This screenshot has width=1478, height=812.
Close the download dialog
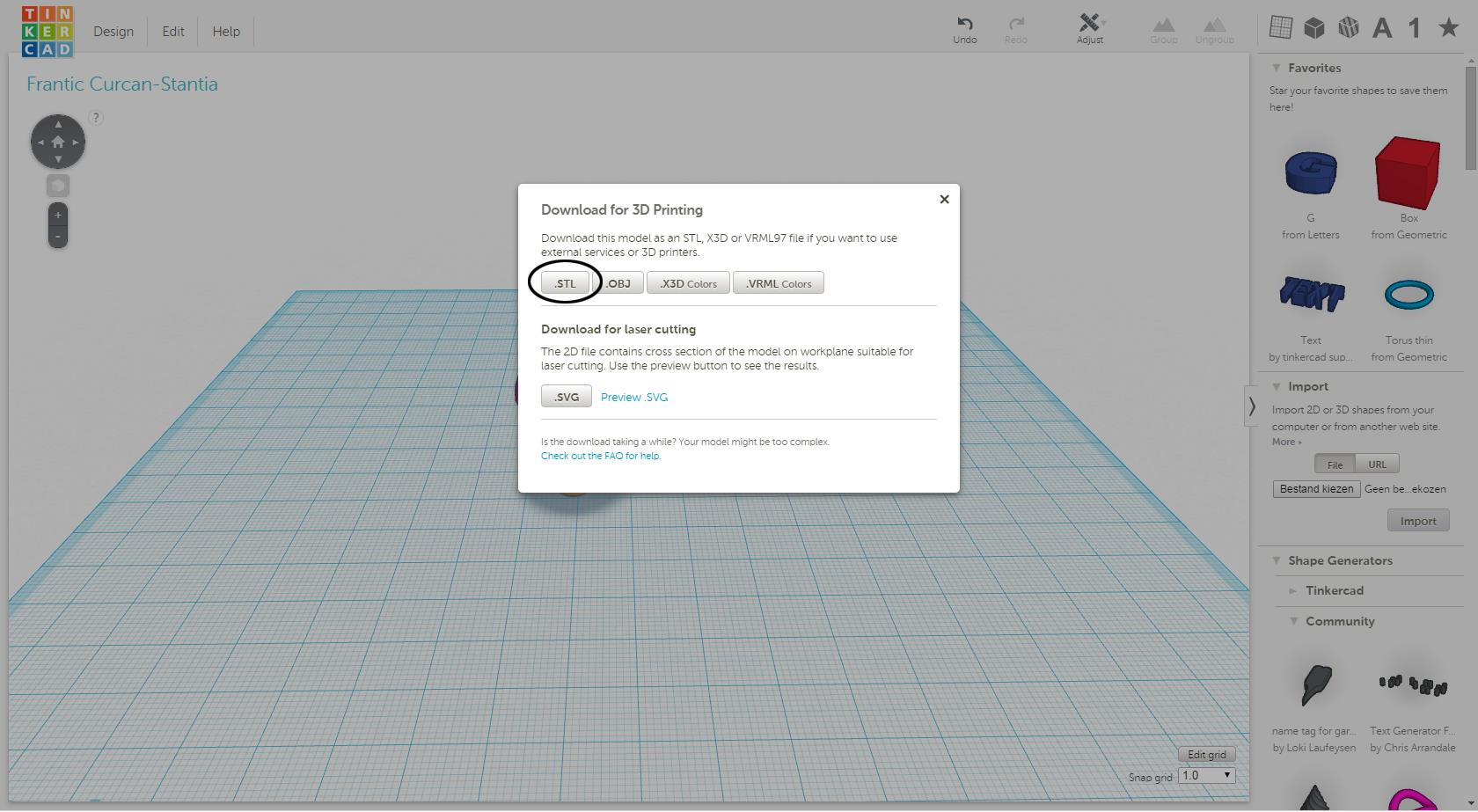944,200
